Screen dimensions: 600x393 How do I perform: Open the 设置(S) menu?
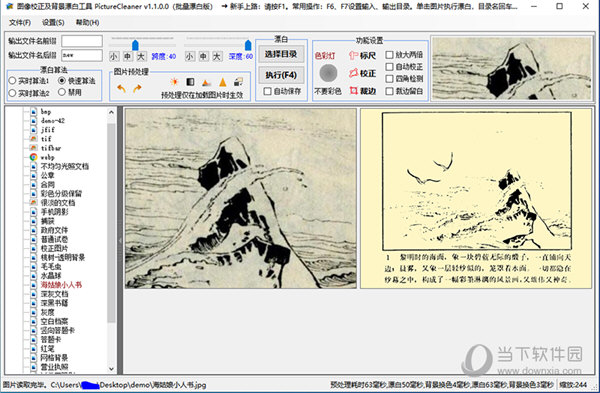click(53, 23)
